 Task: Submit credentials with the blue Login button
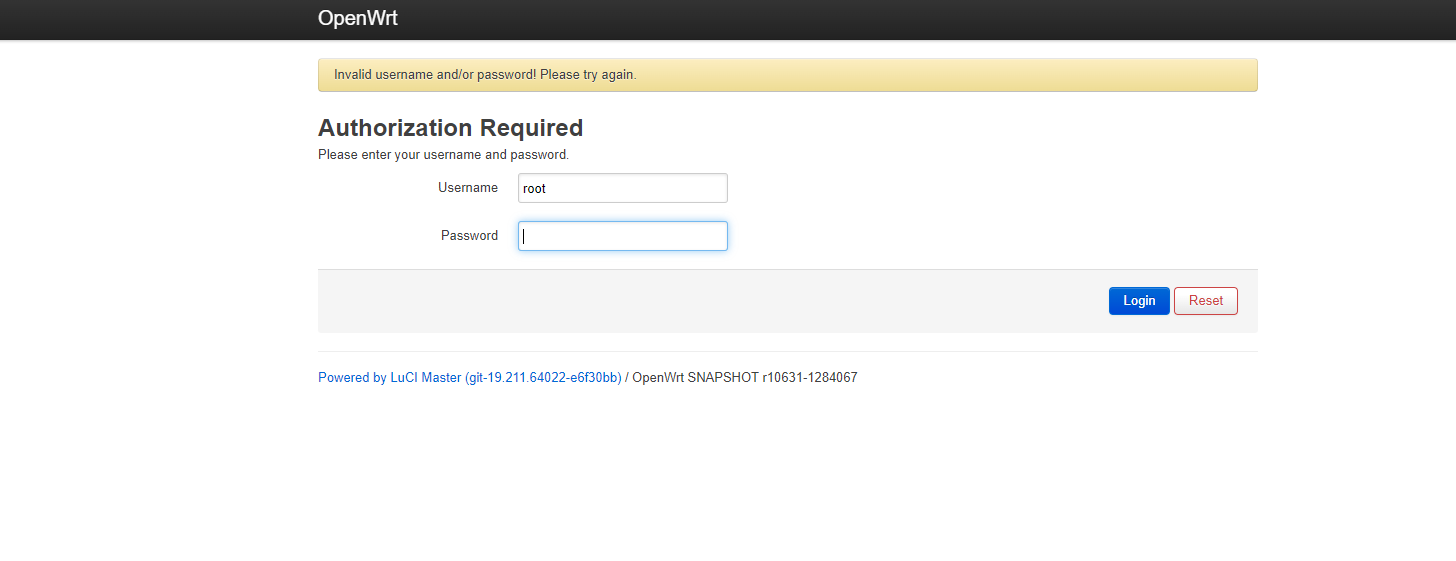pos(1139,301)
